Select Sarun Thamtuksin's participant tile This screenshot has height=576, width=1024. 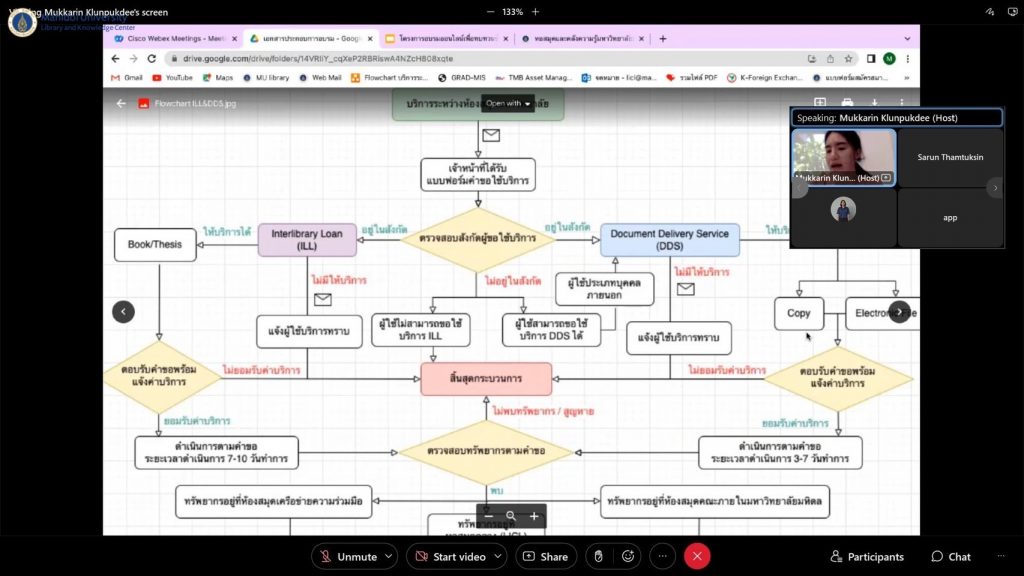pyautogui.click(x=949, y=157)
